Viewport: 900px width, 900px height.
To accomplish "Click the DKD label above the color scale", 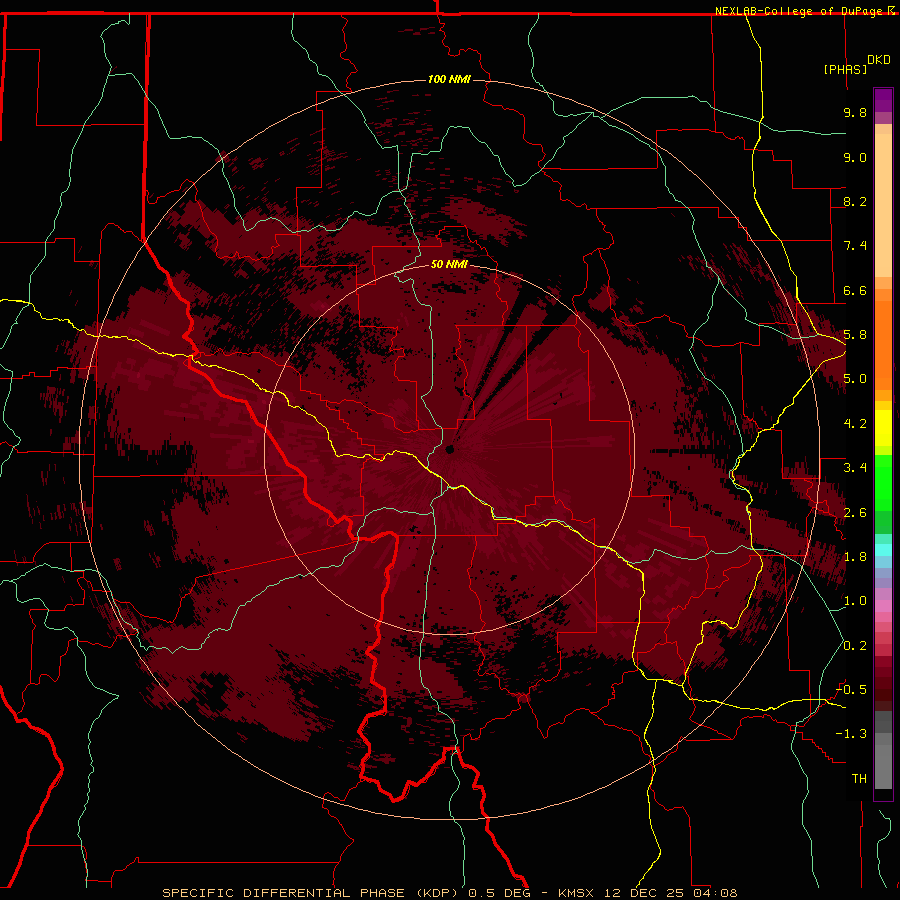I will [879, 60].
